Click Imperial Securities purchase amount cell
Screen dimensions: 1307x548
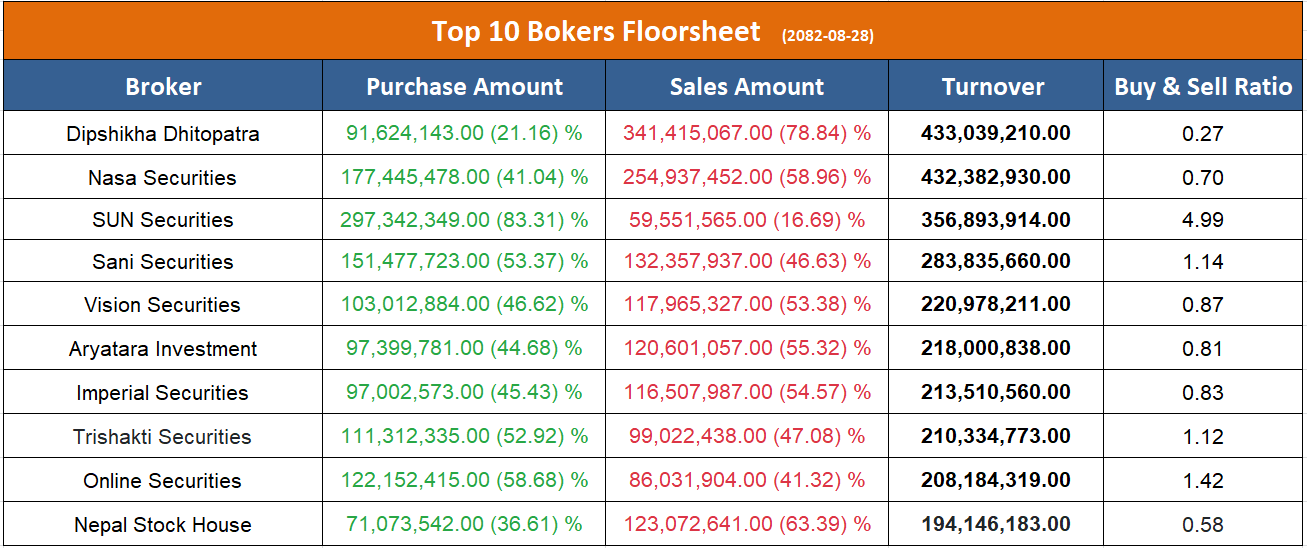[x=464, y=393]
